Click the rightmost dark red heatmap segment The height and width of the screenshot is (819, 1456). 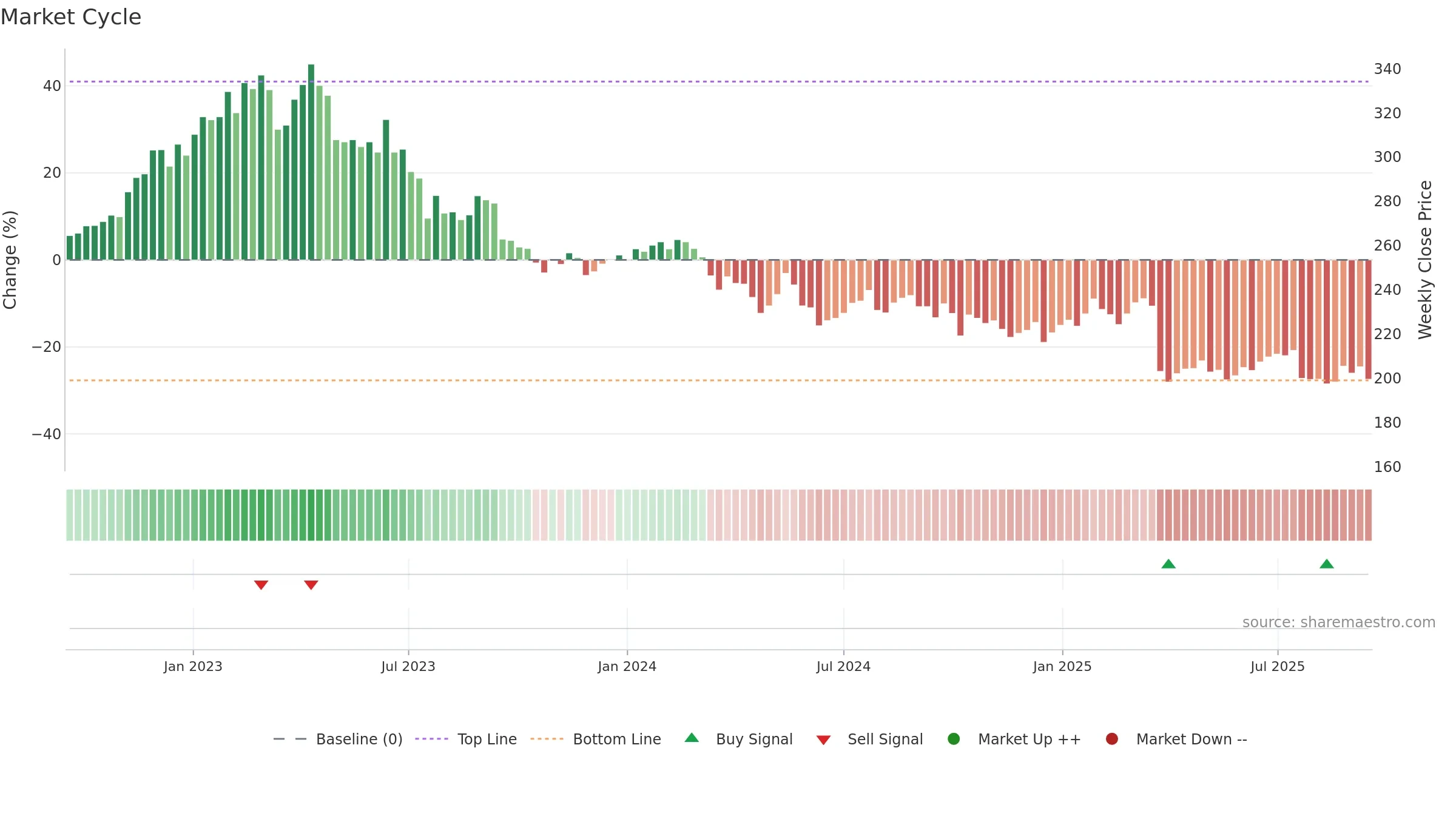pos(1368,515)
